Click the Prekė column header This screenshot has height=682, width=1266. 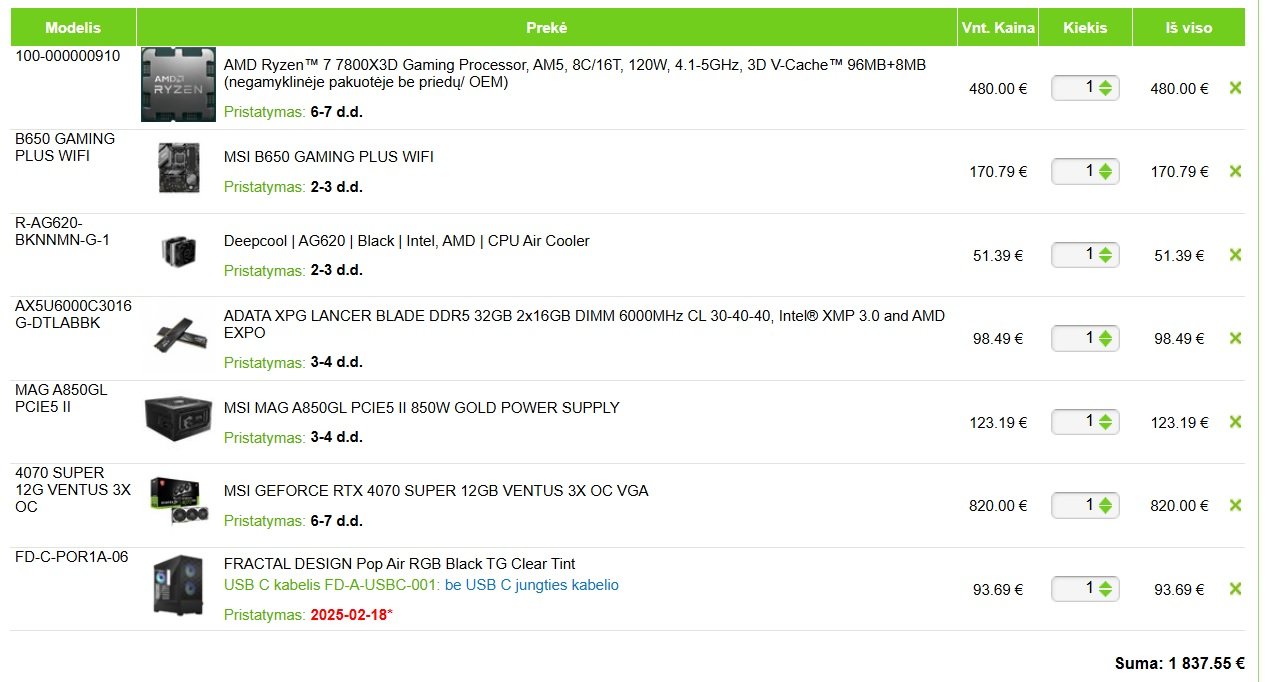[546, 27]
